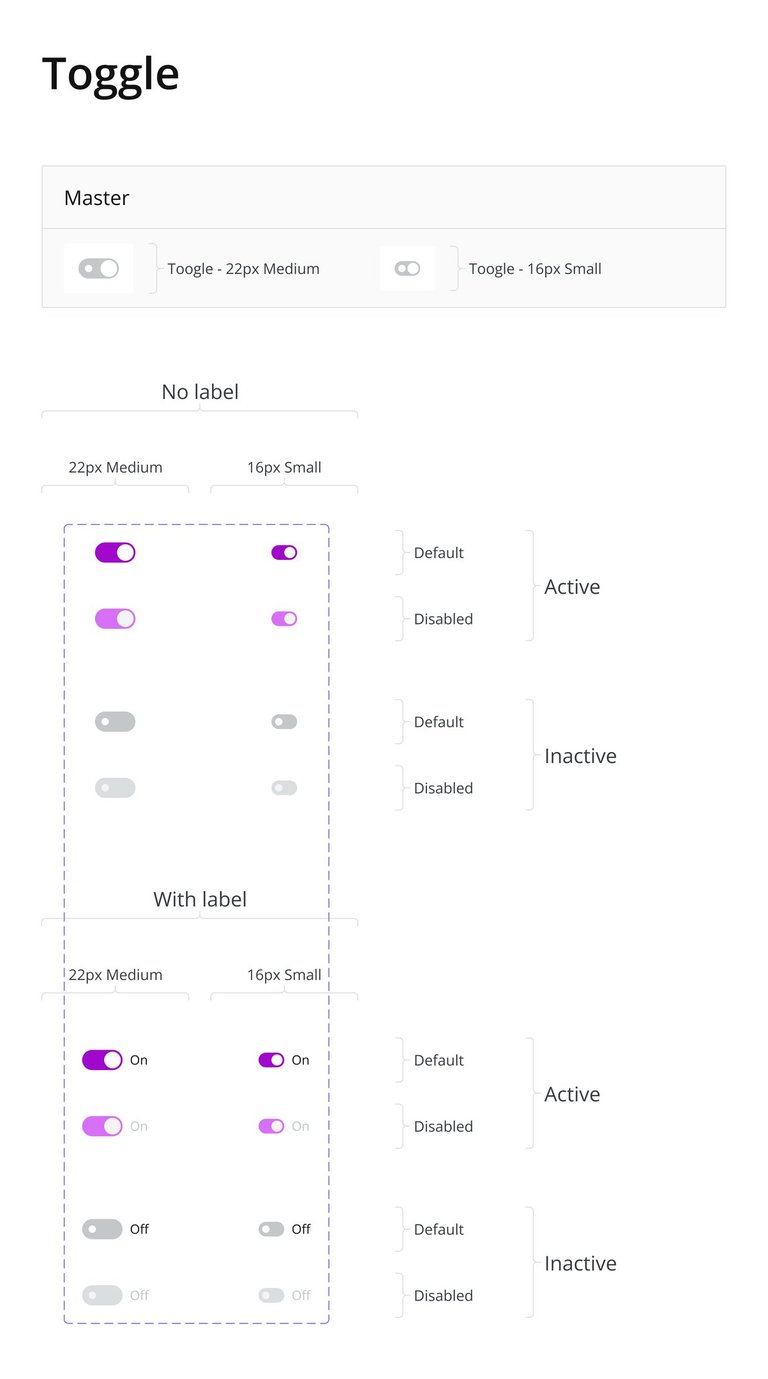Screen dimensions: 768x1379
Task: Turn off active default medium toggle without label
Action: coord(115,553)
